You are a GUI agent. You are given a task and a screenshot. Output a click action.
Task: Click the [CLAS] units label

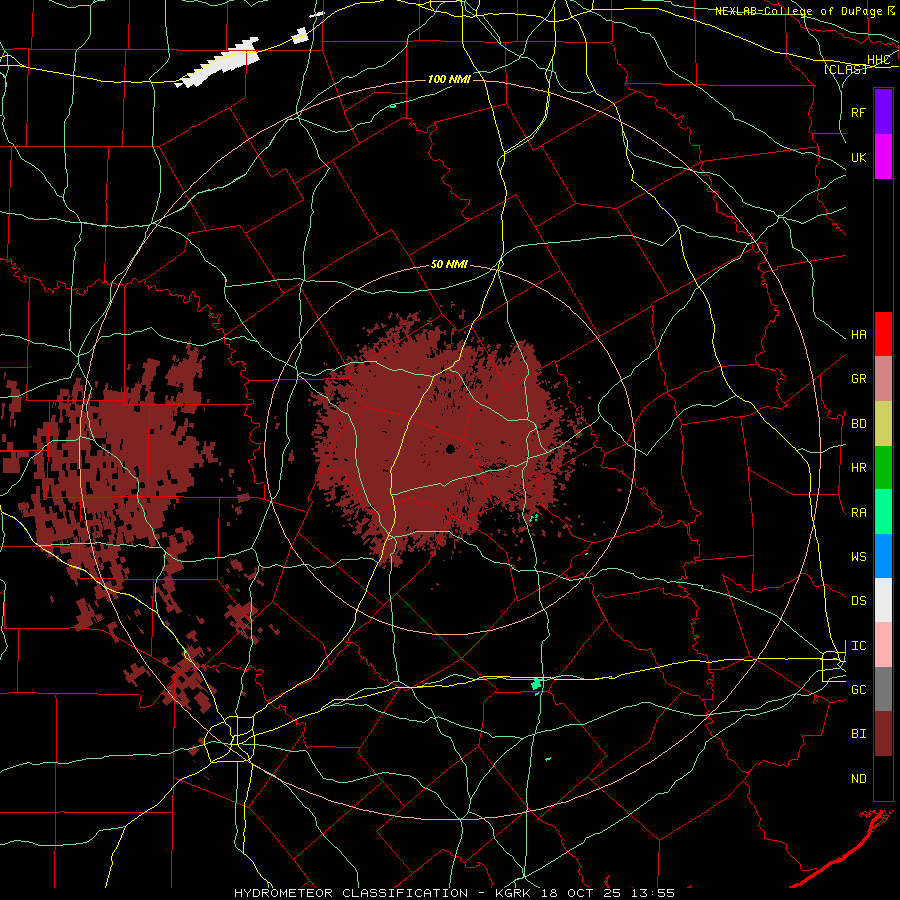point(845,69)
